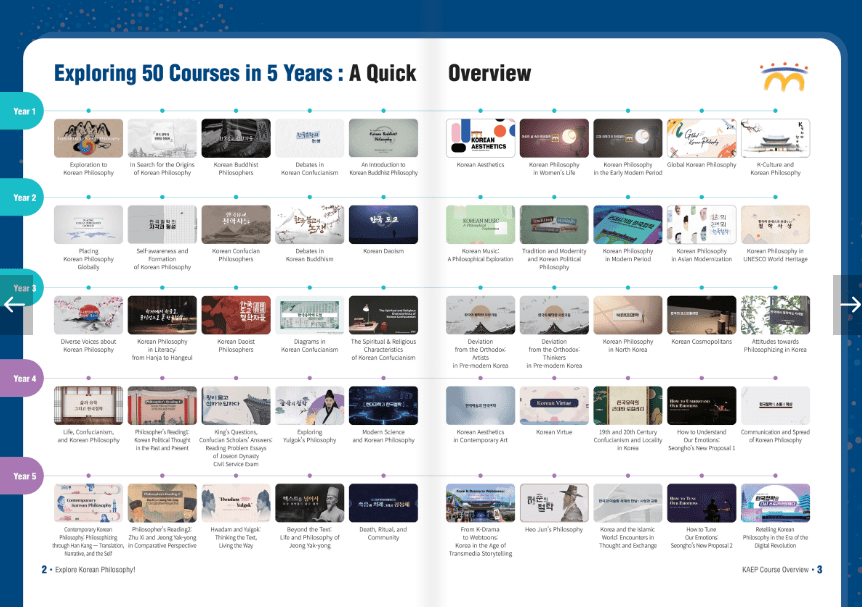Open Death, Ritual, and Community thumbnail
This screenshot has height=607, width=862.
[x=383, y=503]
